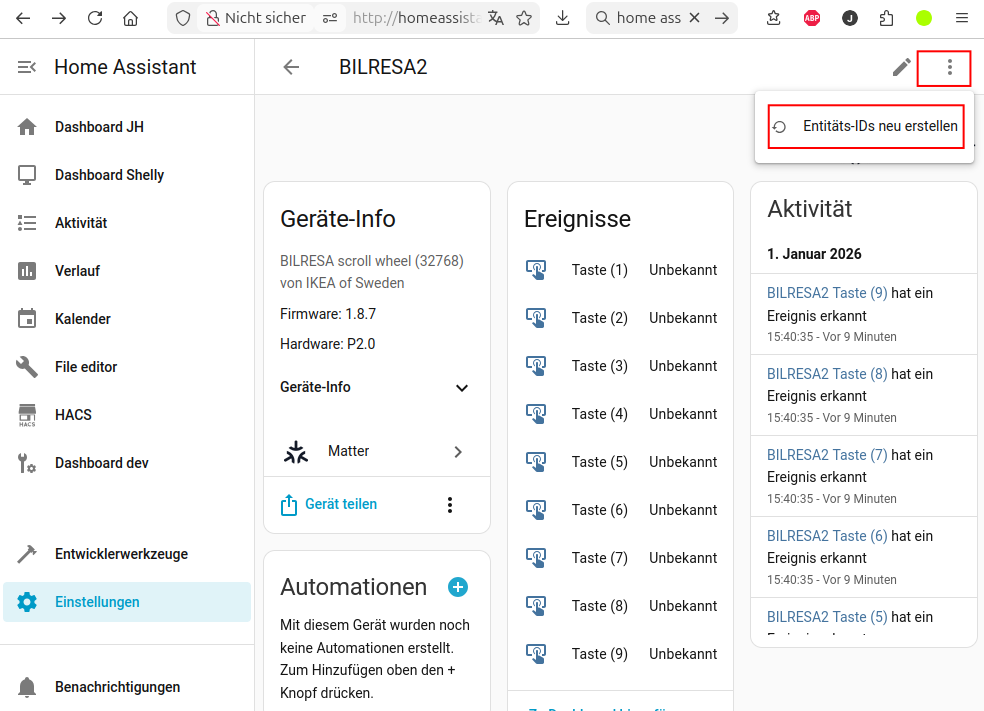Click the pencil edit icon for BILRESA2

(x=901, y=67)
